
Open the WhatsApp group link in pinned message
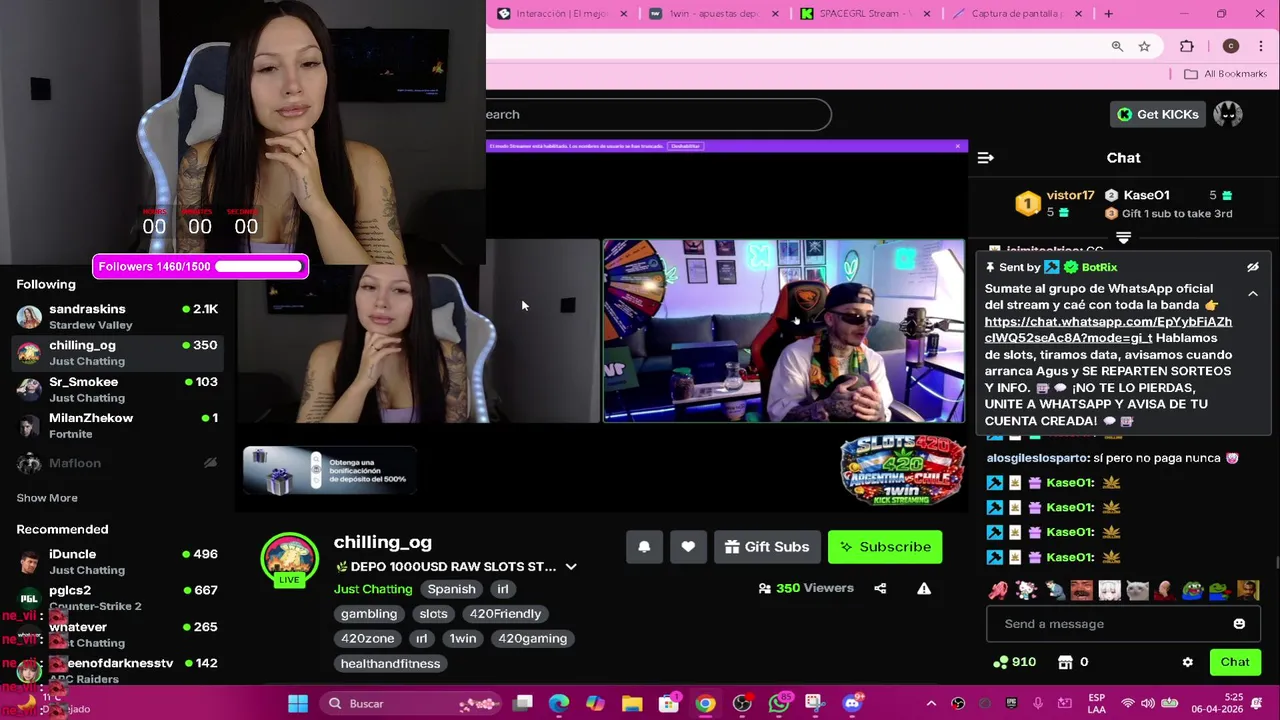pyautogui.click(x=1108, y=330)
